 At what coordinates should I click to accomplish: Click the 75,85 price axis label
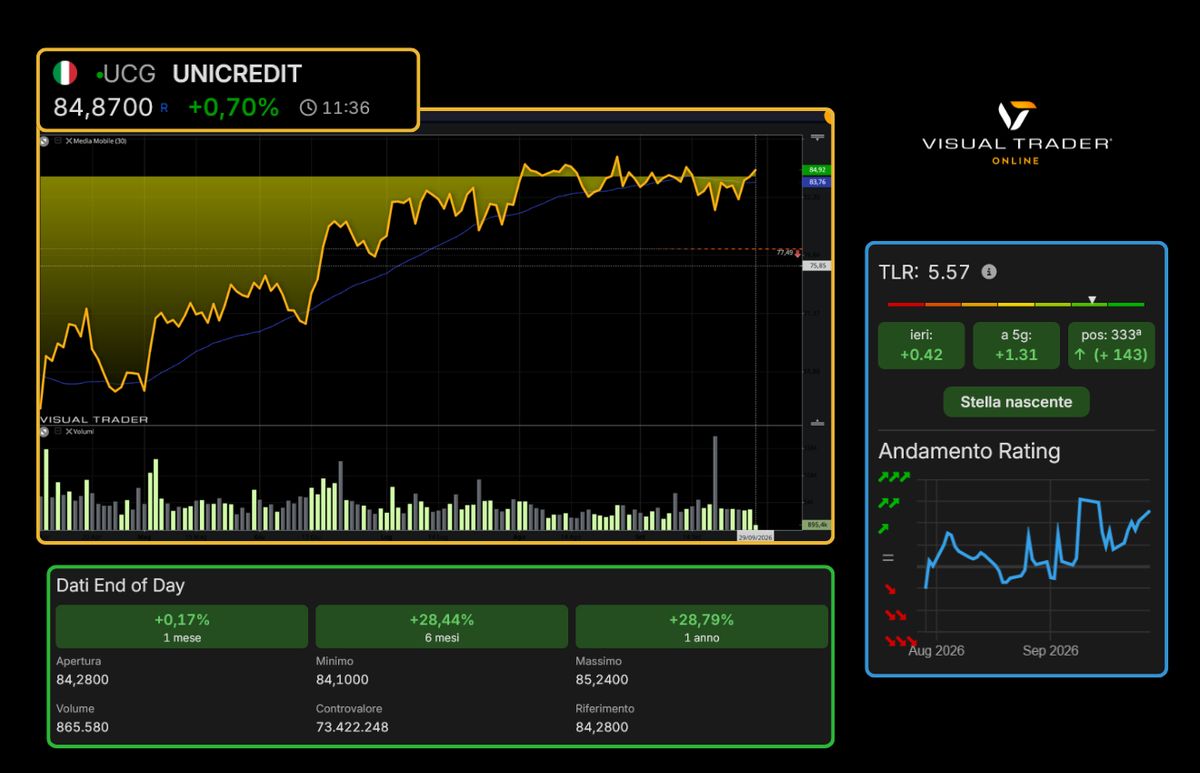tap(816, 265)
